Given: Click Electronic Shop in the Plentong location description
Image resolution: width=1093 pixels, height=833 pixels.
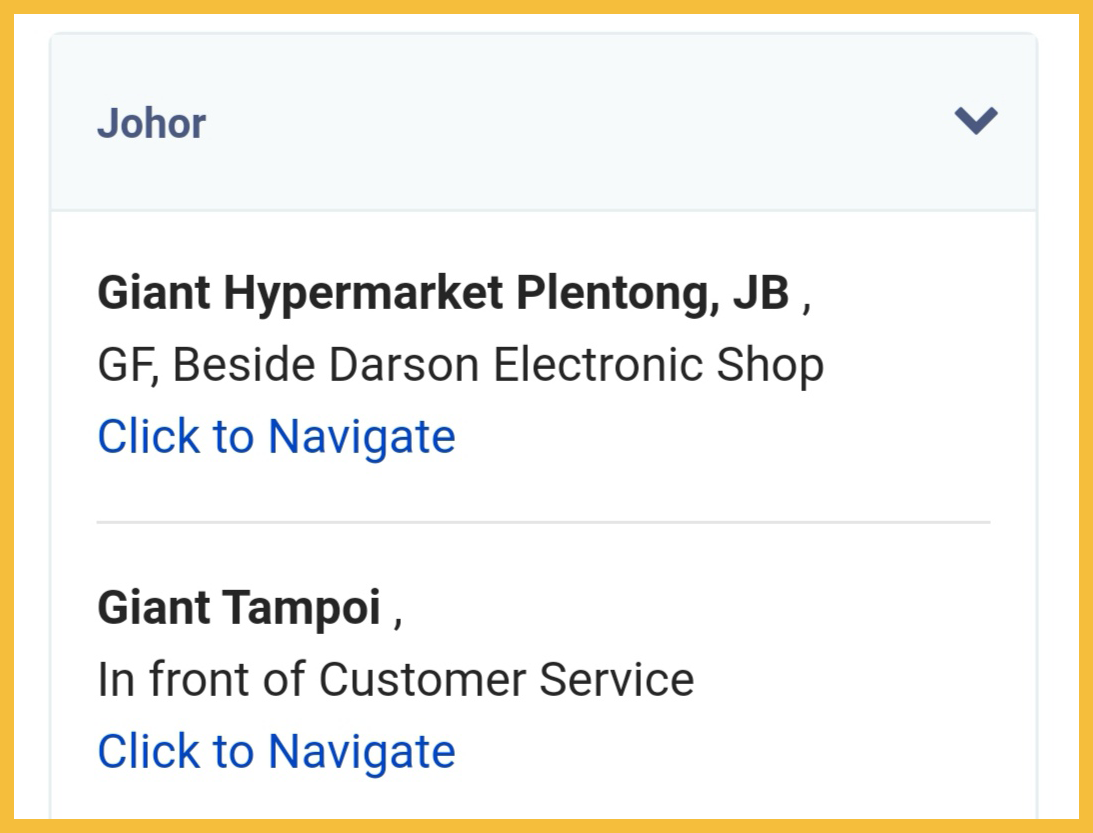Looking at the screenshot, I should click(x=658, y=365).
